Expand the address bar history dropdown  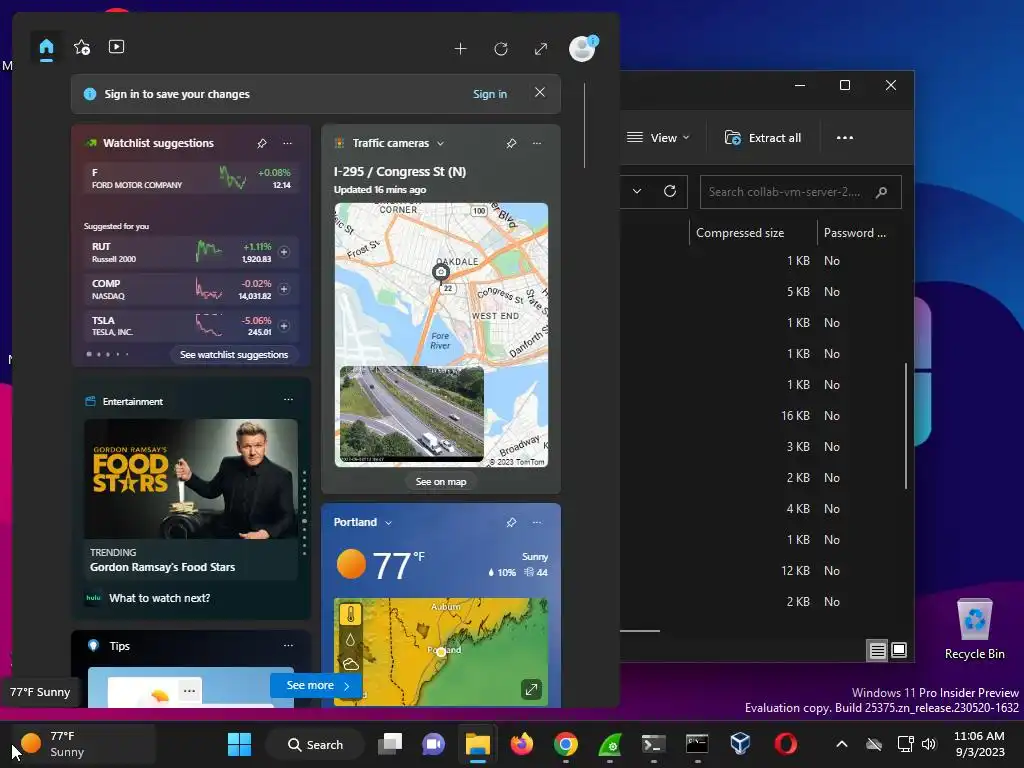(637, 191)
